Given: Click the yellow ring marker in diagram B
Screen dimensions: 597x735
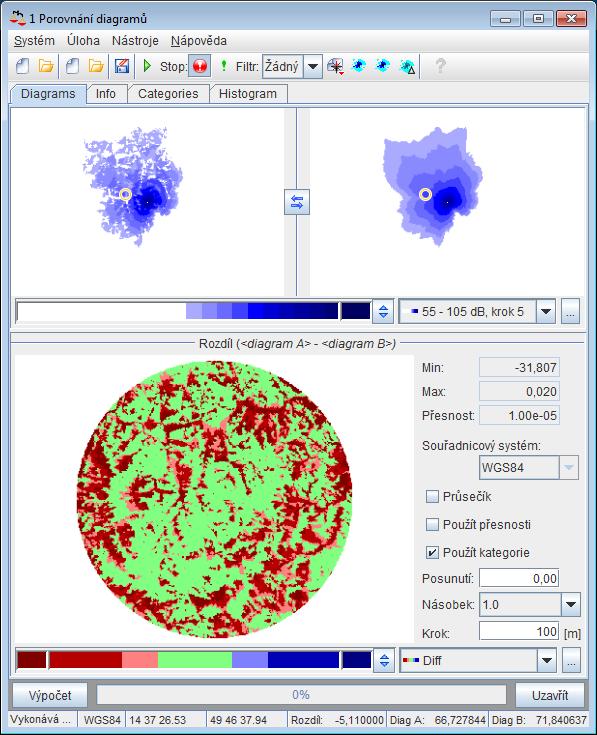Looking at the screenshot, I should [x=425, y=194].
